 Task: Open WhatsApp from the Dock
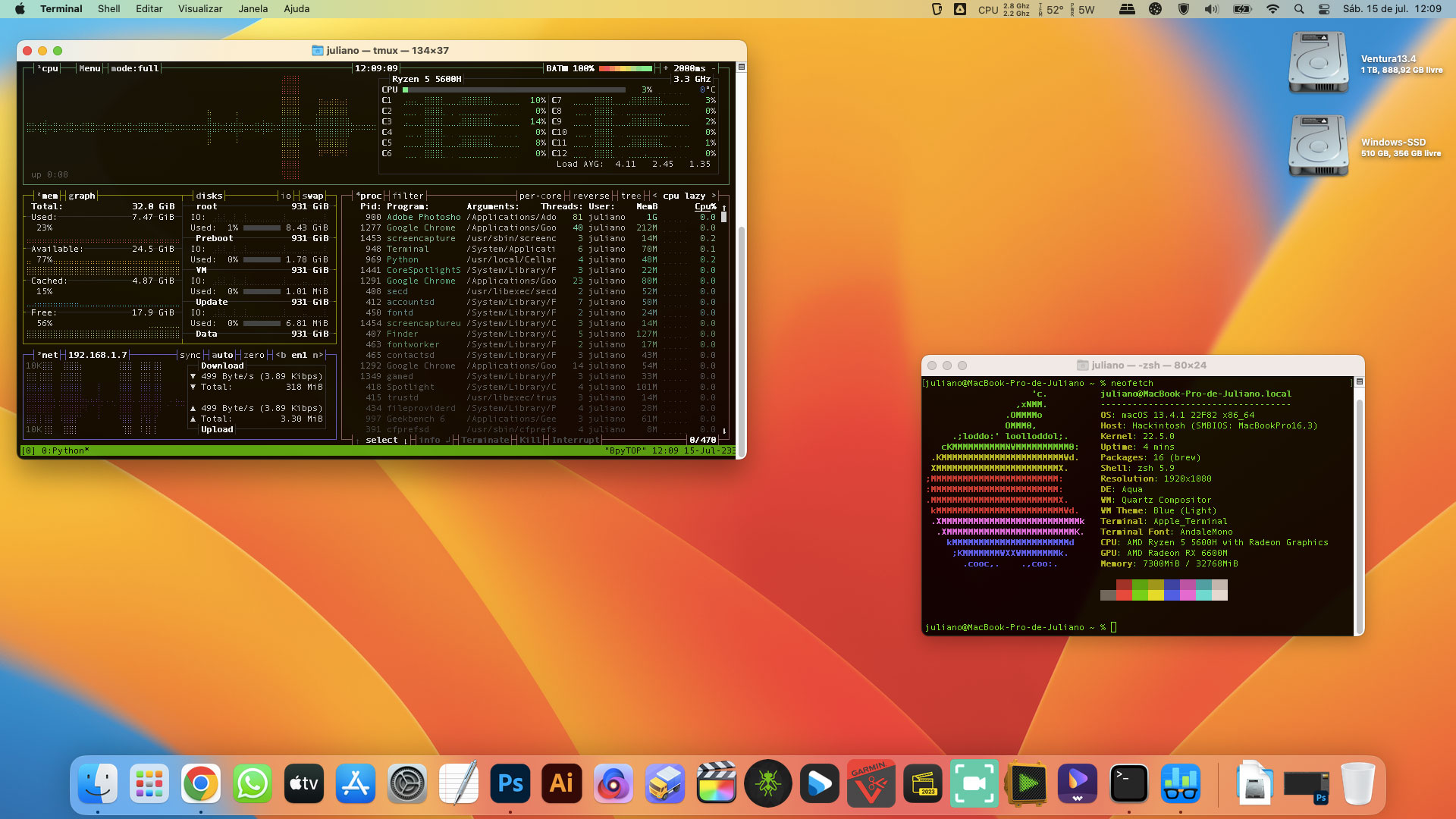coord(252,783)
